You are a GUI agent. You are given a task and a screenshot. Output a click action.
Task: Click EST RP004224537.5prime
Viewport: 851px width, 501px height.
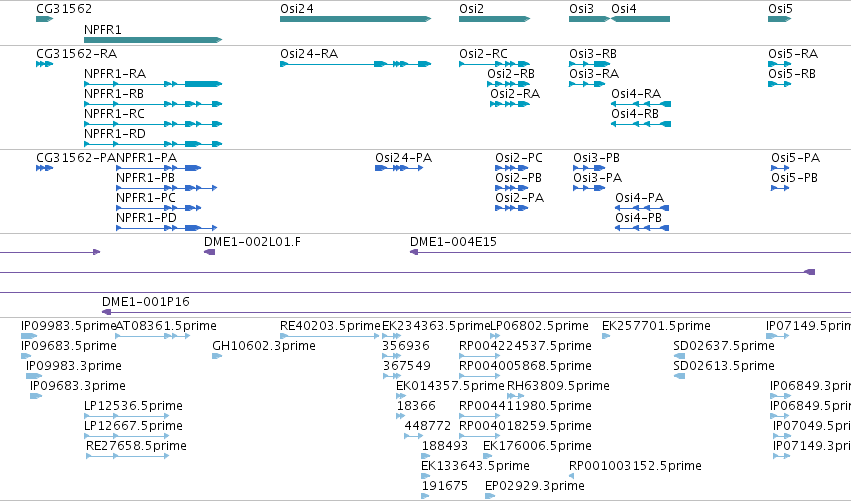tap(479, 356)
